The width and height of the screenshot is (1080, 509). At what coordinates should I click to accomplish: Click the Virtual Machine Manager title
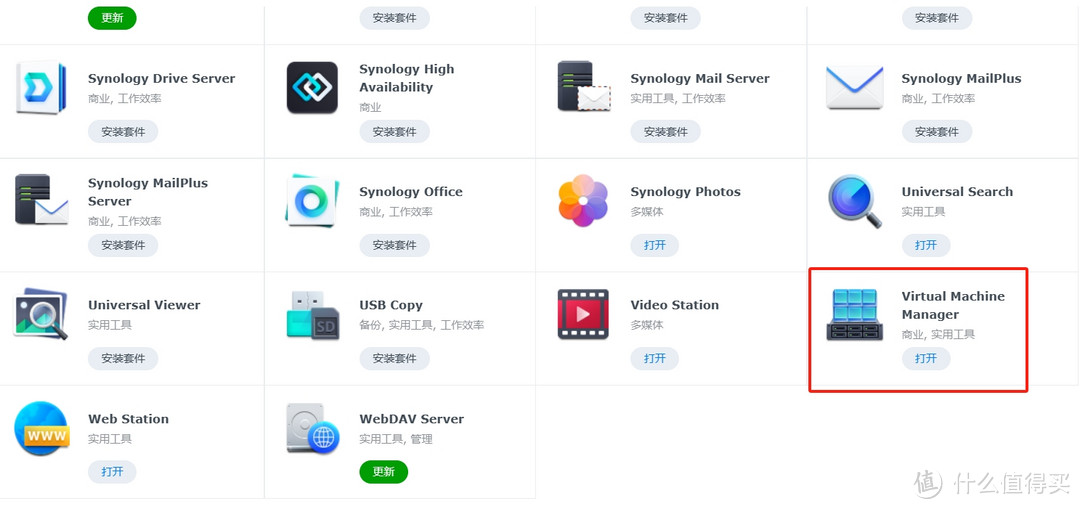coord(953,305)
